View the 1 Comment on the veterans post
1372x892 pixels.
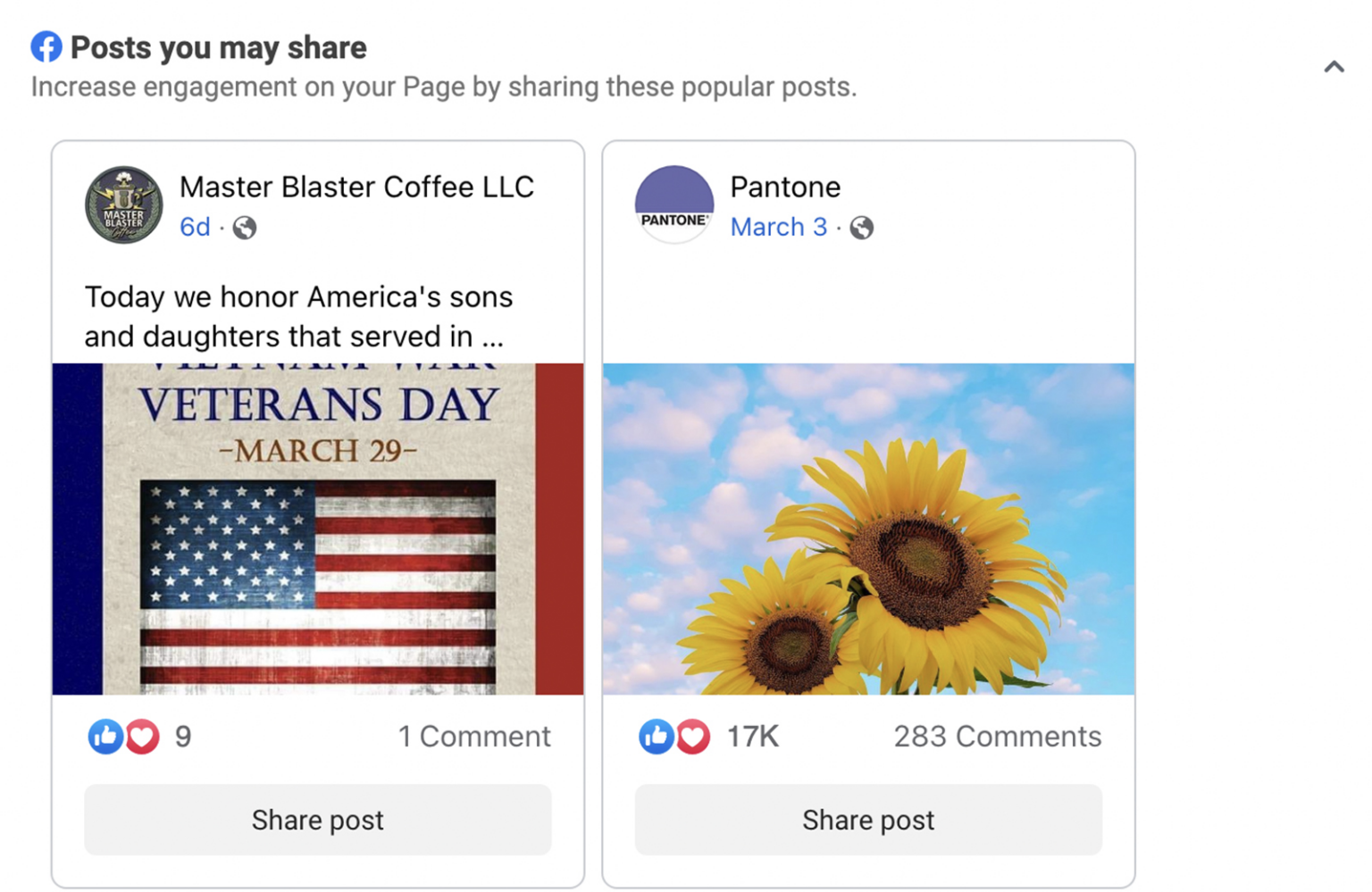point(474,736)
